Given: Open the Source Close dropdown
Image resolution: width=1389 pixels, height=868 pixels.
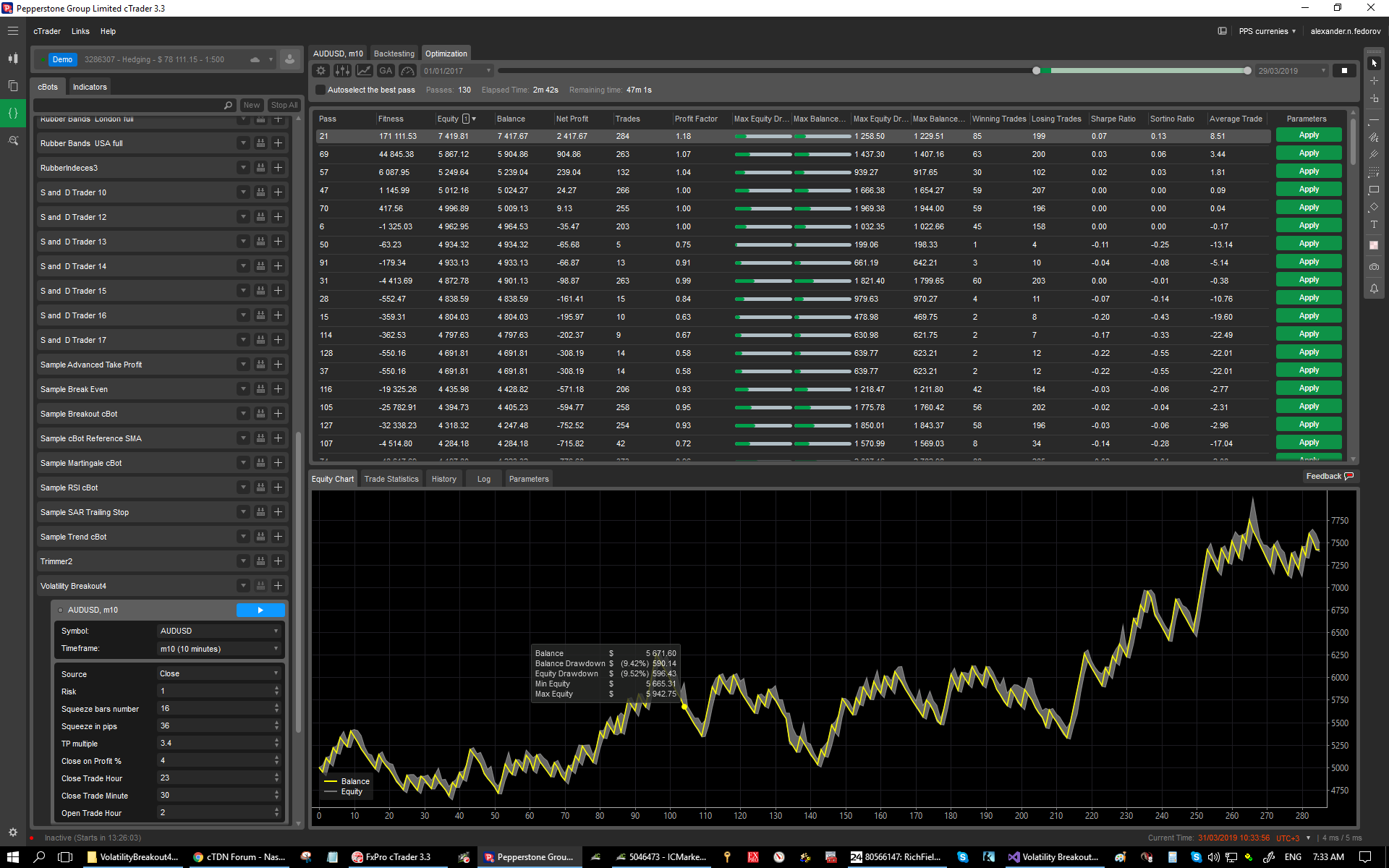Looking at the screenshot, I should 219,673.
